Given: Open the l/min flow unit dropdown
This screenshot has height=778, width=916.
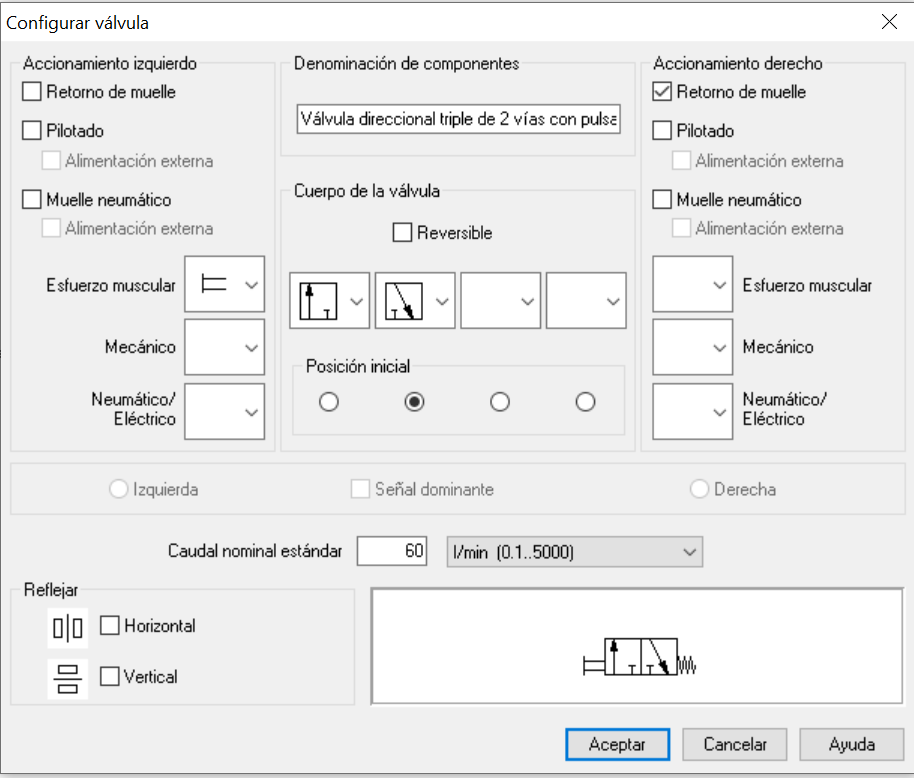Looking at the screenshot, I should click(x=574, y=551).
